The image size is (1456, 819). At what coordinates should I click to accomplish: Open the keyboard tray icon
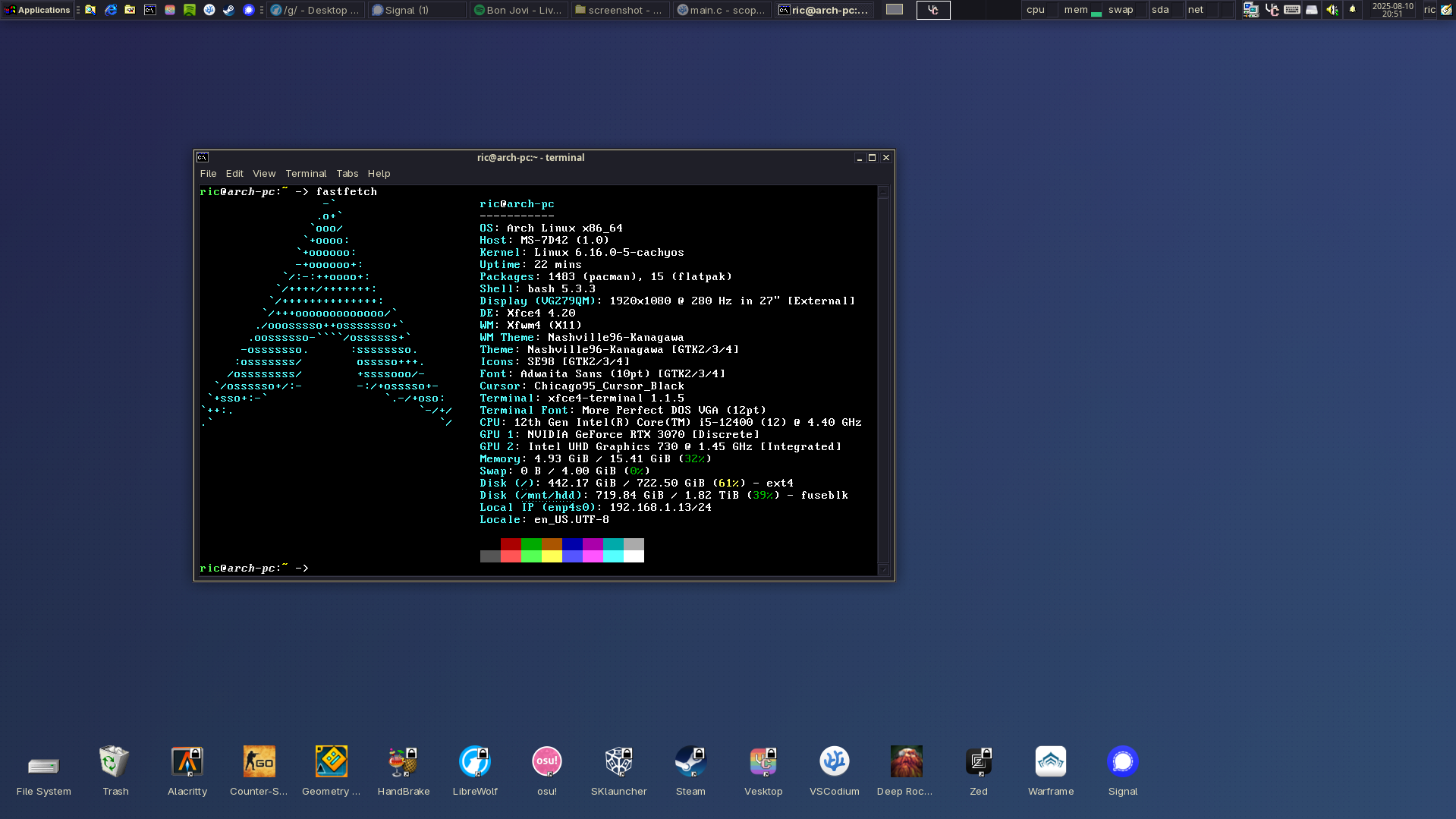pos(1292,10)
